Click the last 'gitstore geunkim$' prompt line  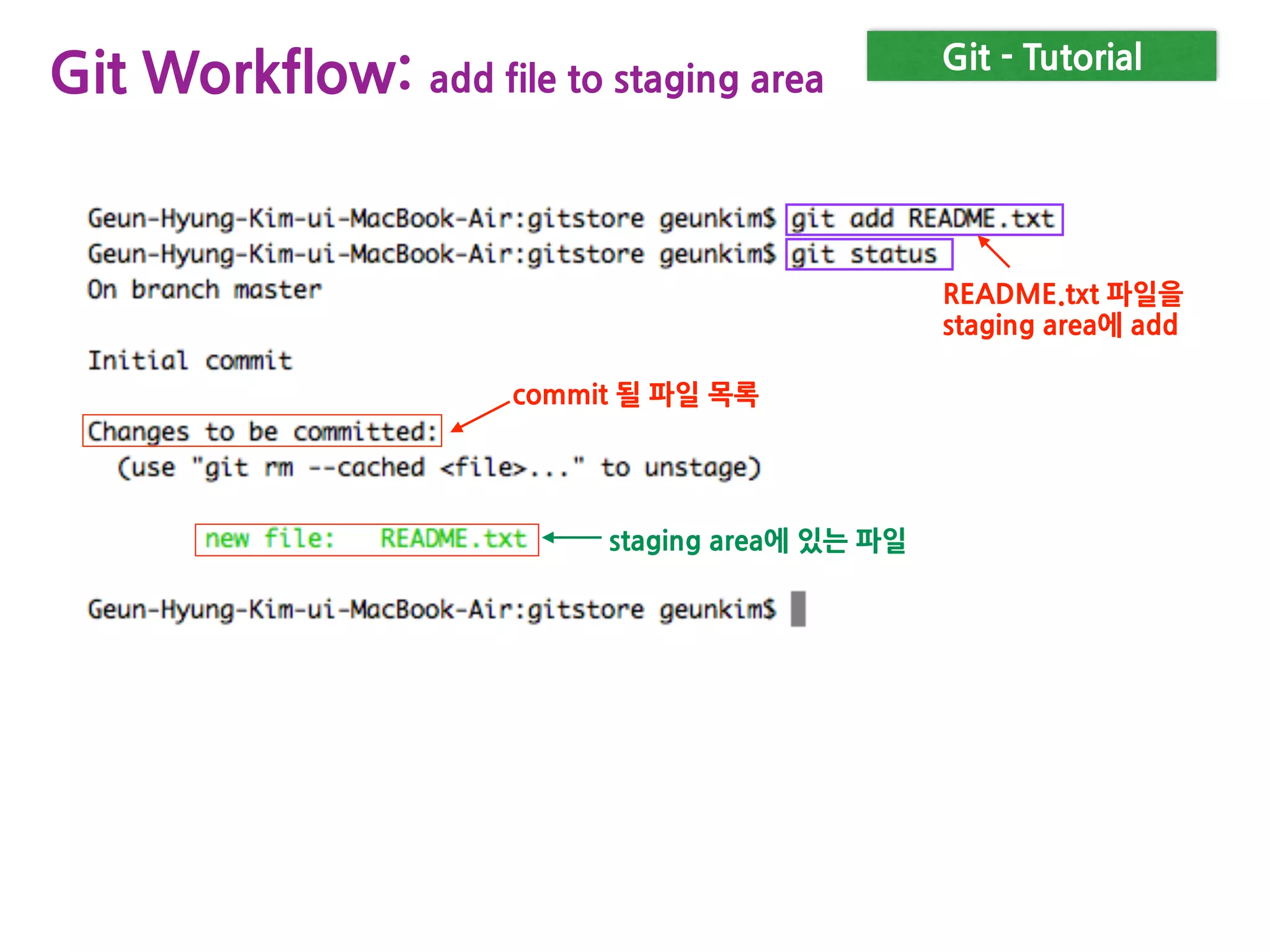pyautogui.click(x=432, y=609)
